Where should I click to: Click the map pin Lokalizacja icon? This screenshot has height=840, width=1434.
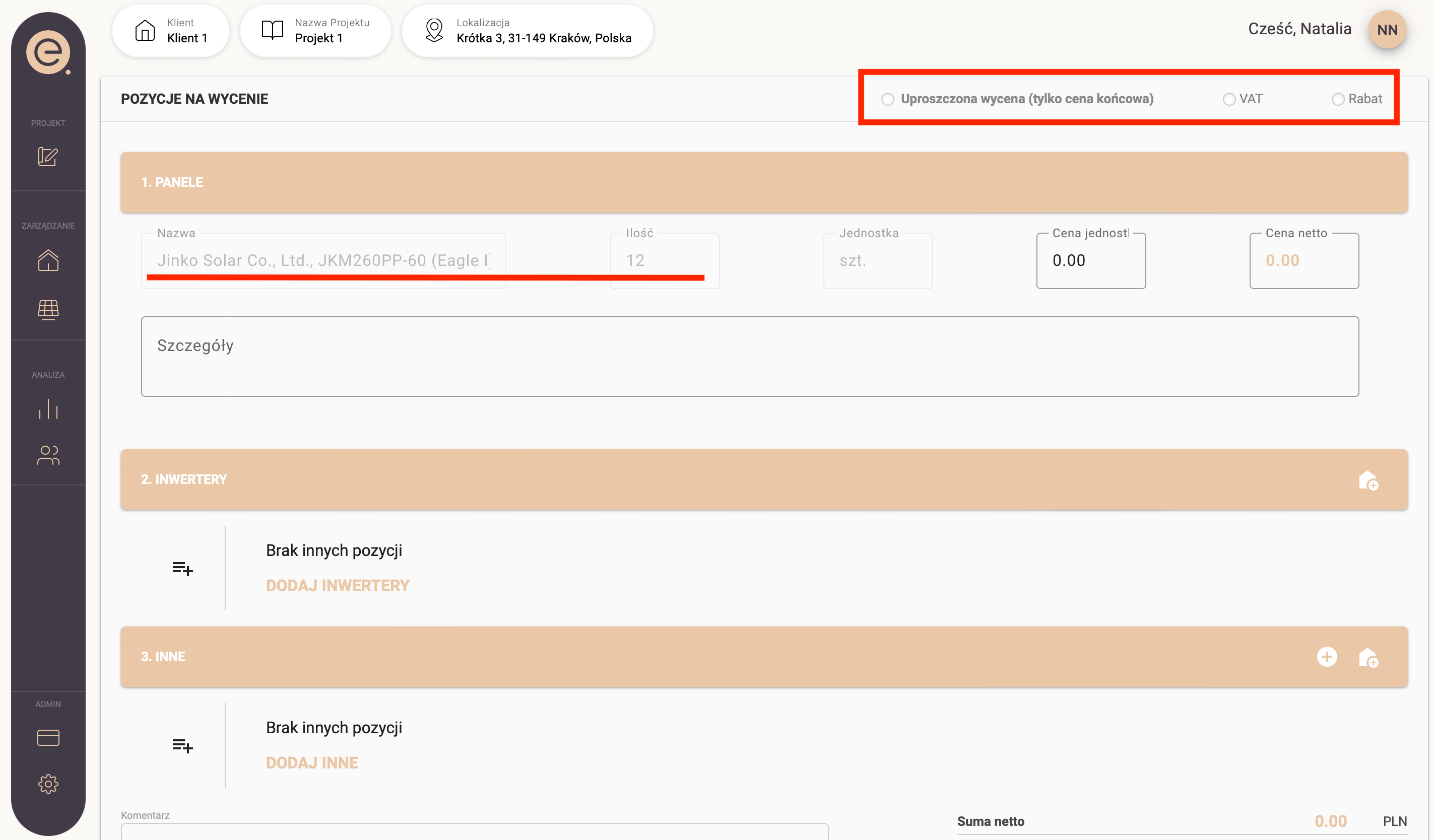pyautogui.click(x=434, y=30)
